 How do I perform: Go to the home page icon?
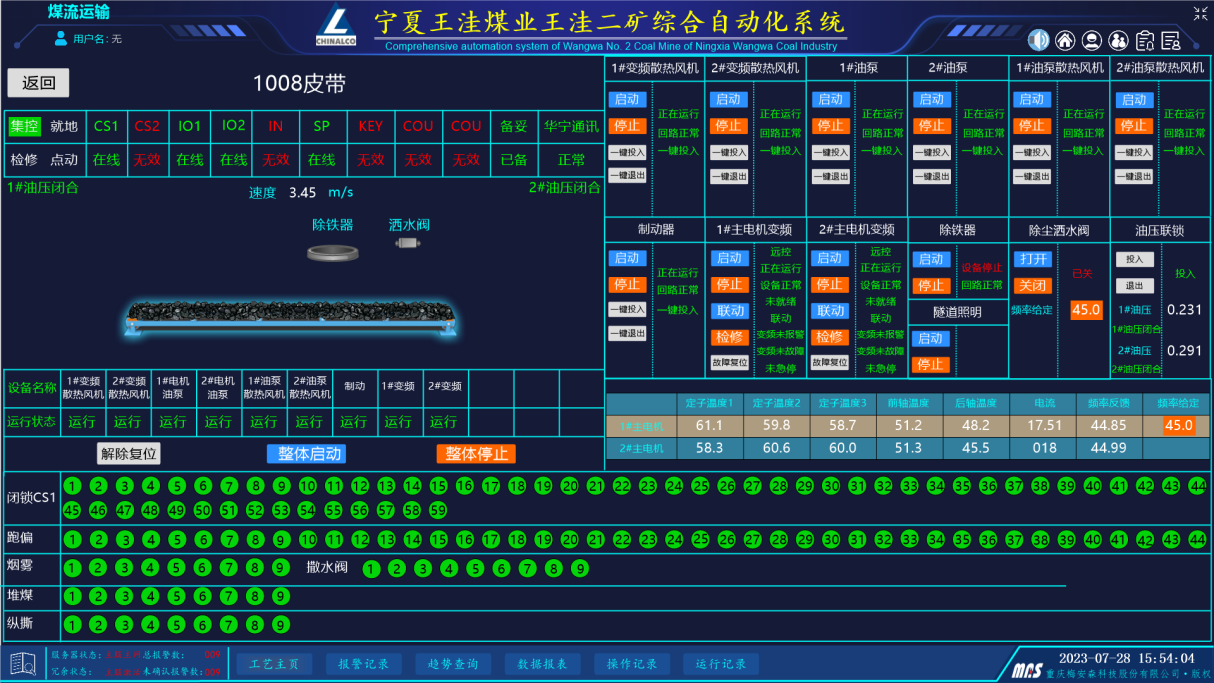[x=1066, y=40]
